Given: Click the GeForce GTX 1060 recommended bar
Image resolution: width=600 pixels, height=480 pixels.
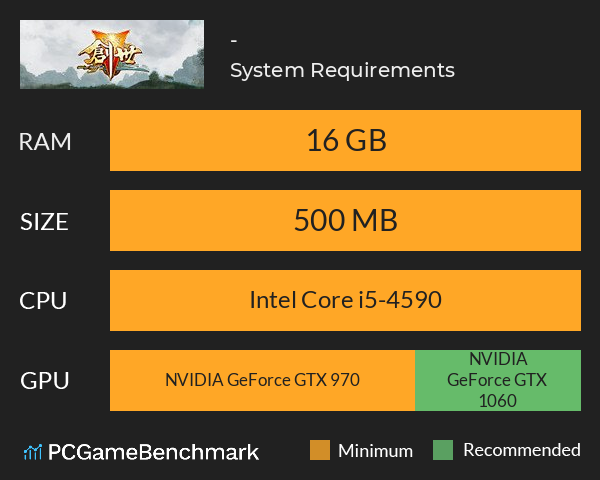Looking at the screenshot, I should 498,380.
